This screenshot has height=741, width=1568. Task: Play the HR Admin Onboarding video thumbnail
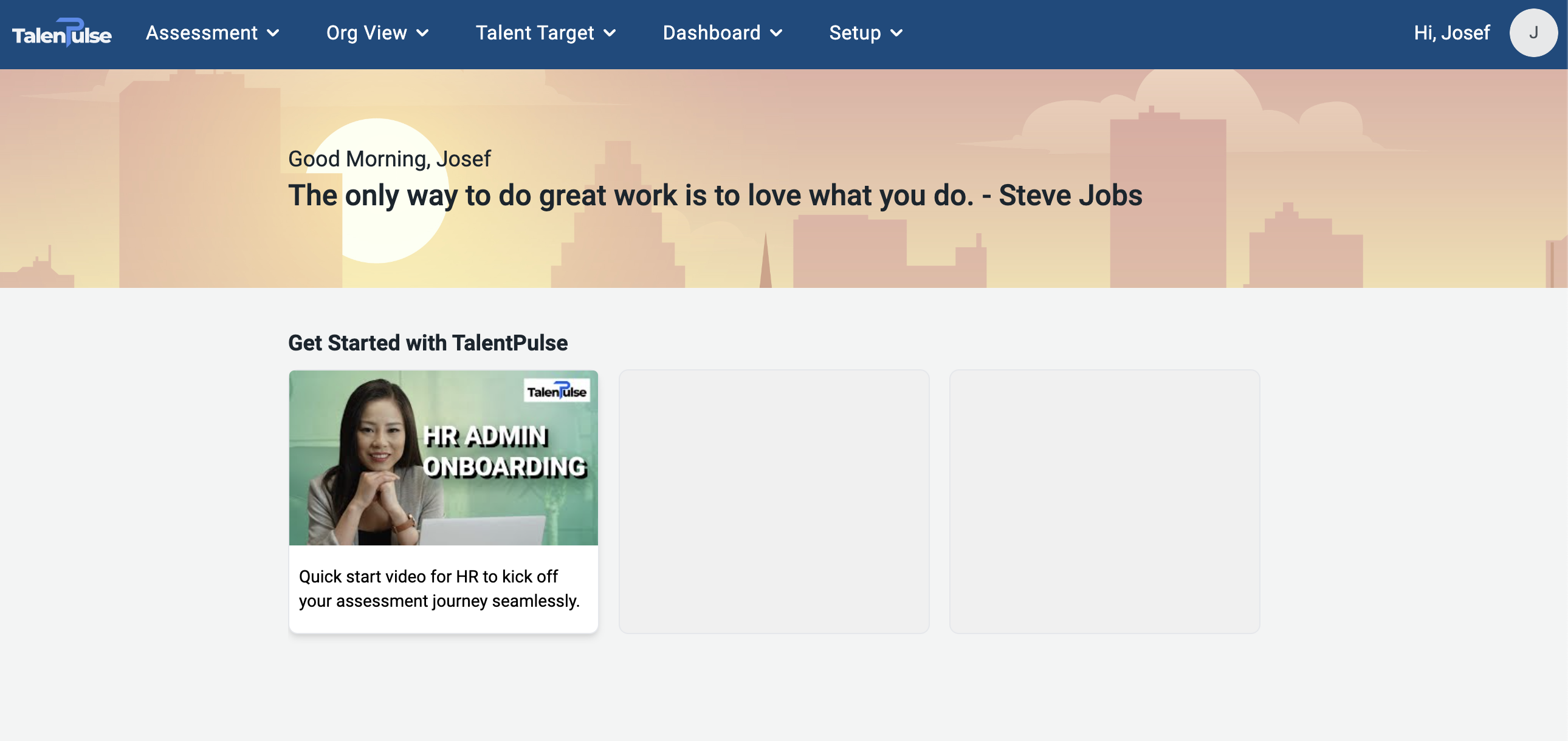443,458
